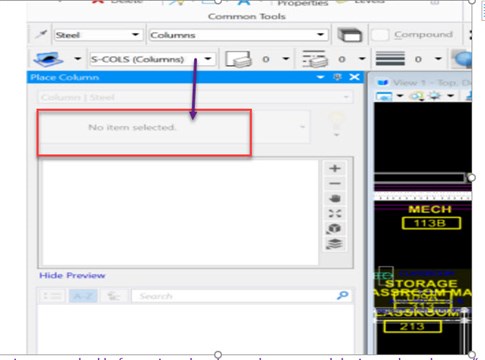The width and height of the screenshot is (485, 360).
Task: Zoom out the preview with minus button
Action: point(335,184)
